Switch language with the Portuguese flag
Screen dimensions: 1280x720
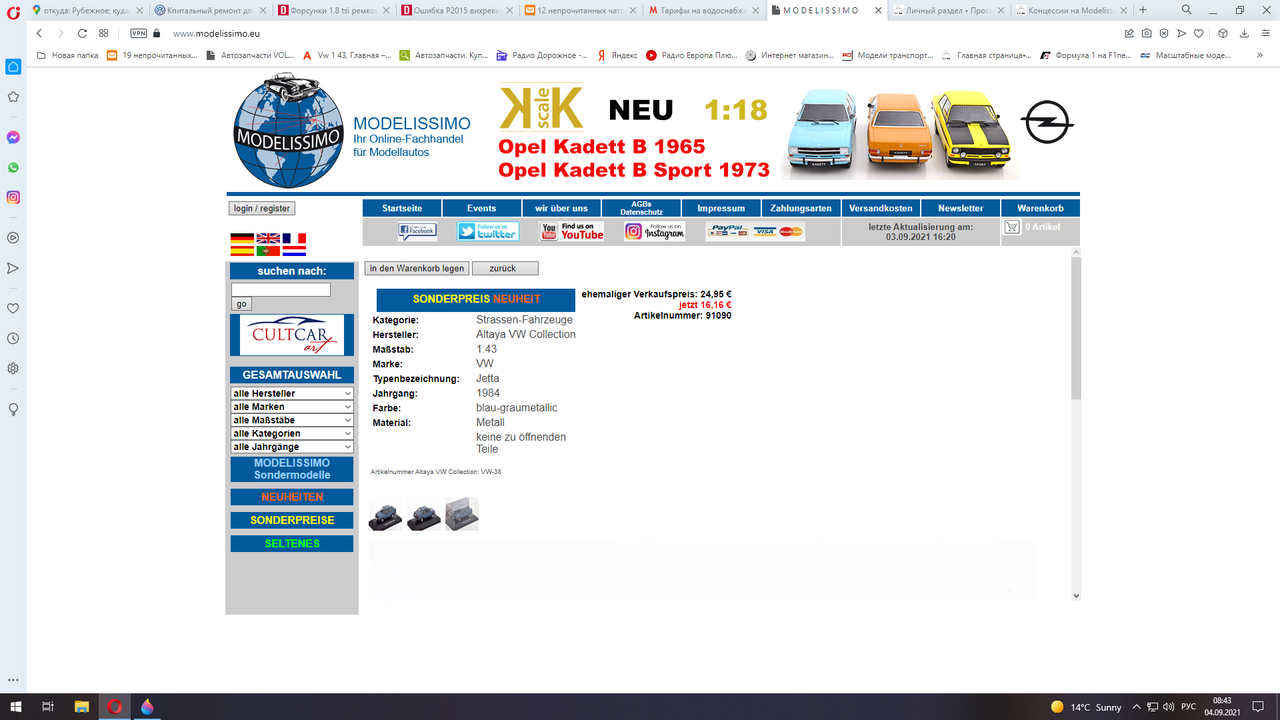(268, 251)
